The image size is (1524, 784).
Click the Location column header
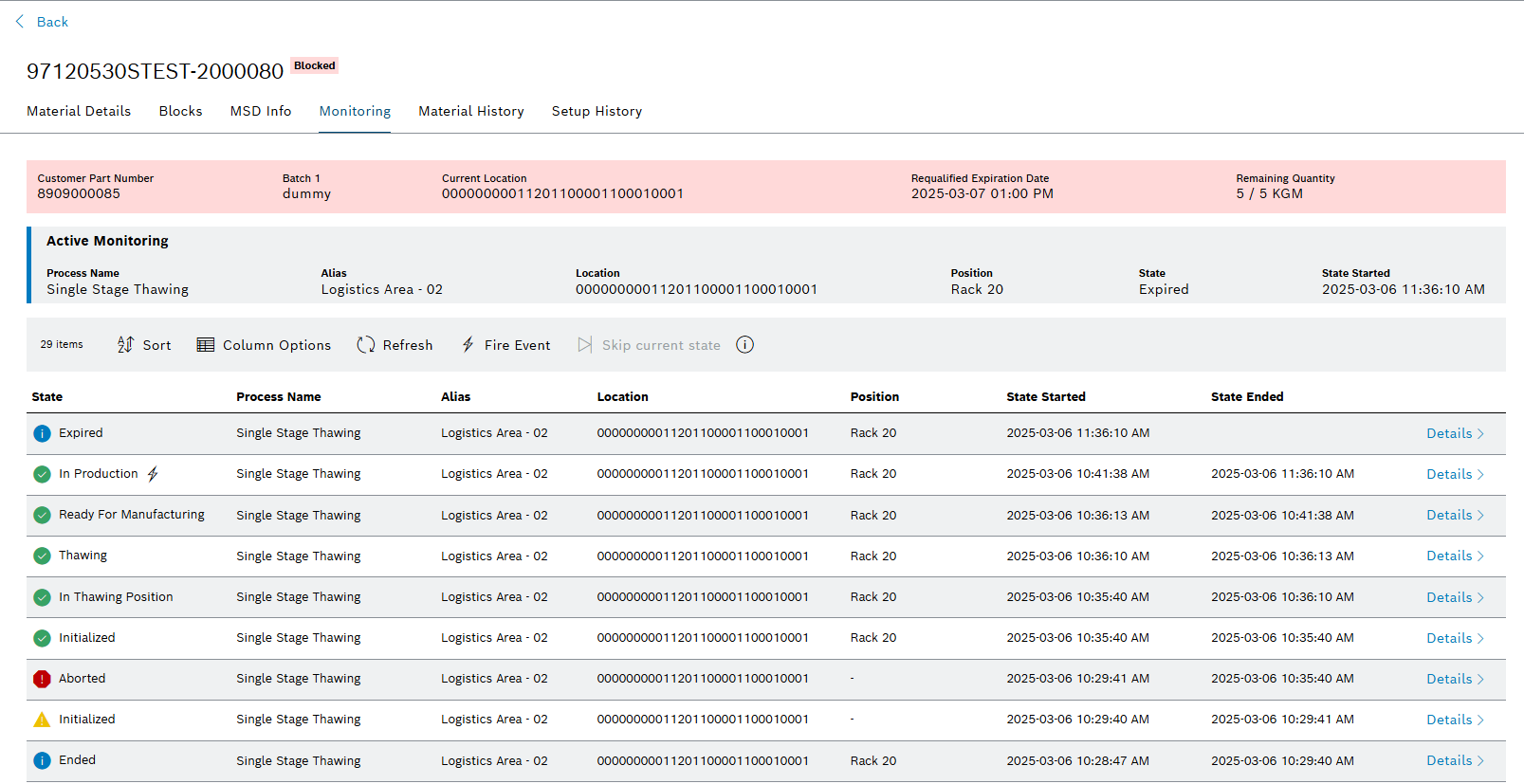coord(623,397)
